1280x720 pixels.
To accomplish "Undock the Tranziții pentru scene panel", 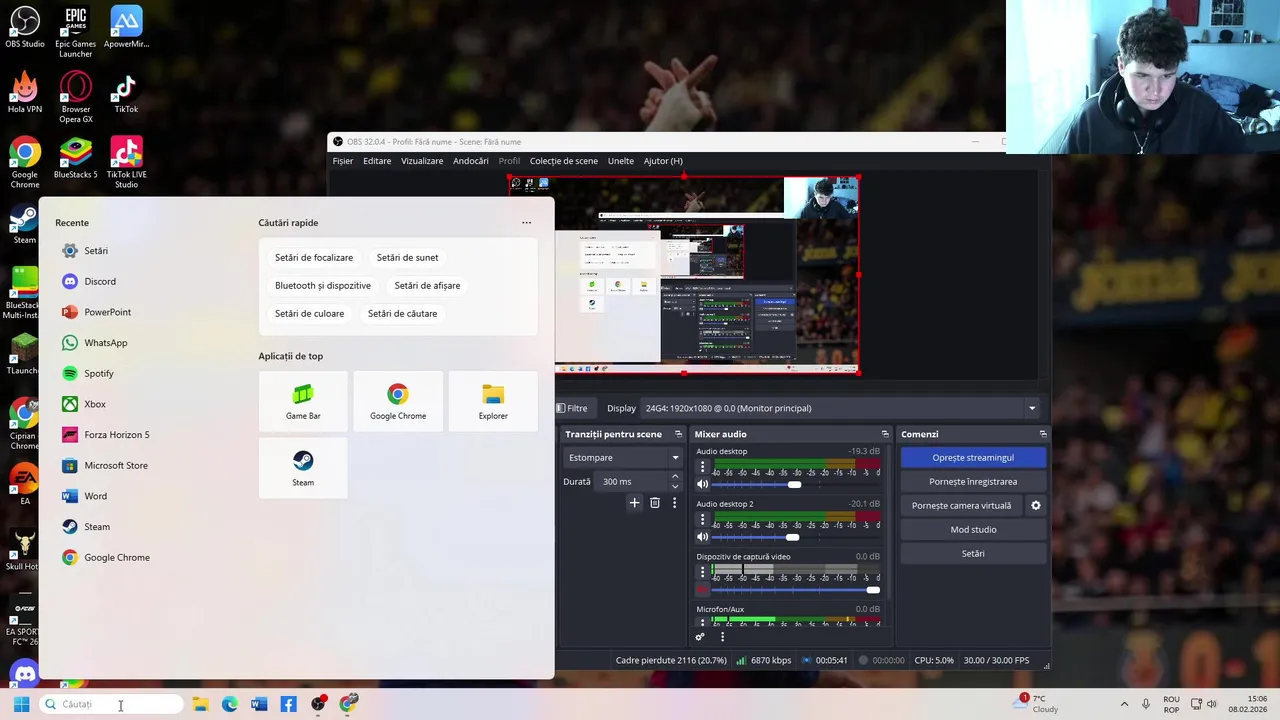I will click(678, 434).
